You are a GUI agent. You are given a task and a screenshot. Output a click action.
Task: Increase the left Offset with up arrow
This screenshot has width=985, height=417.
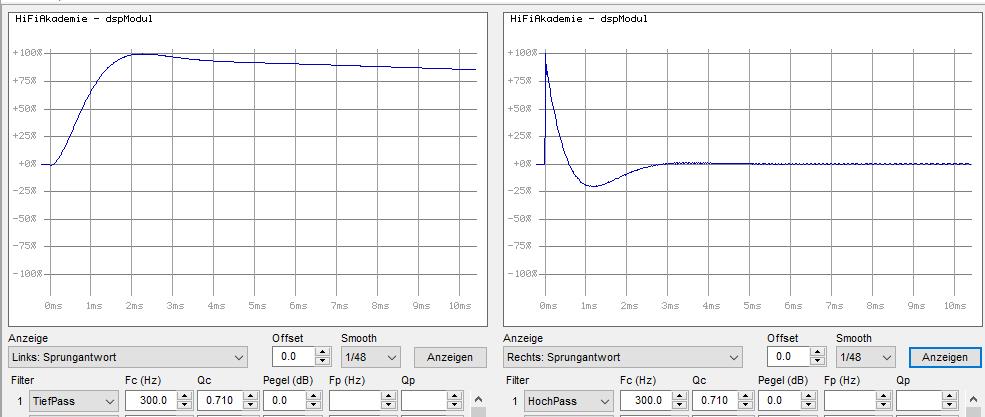(323, 352)
